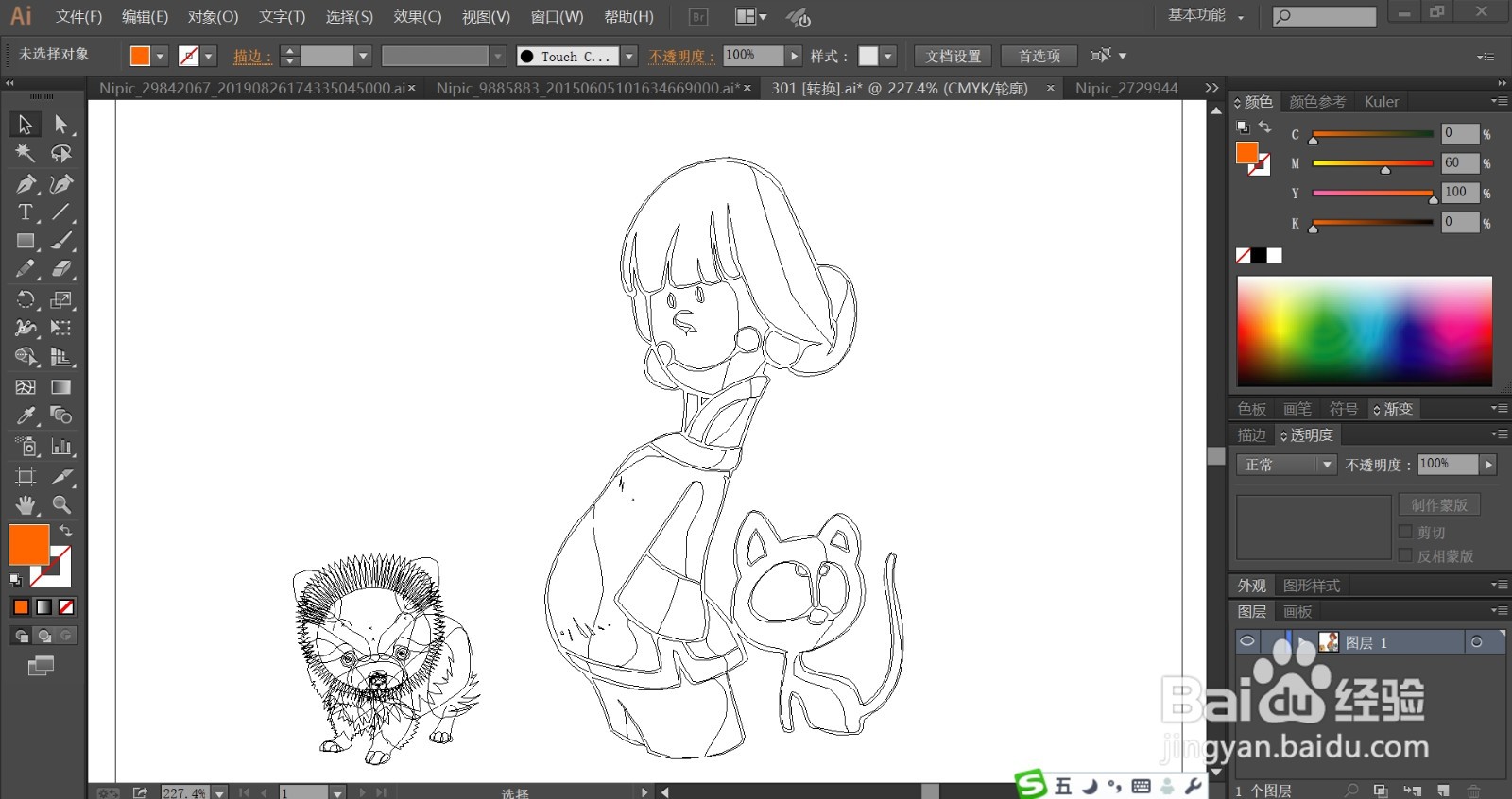
Task: Click the Delete Selection trash icon in Layers panel
Action: [1473, 790]
